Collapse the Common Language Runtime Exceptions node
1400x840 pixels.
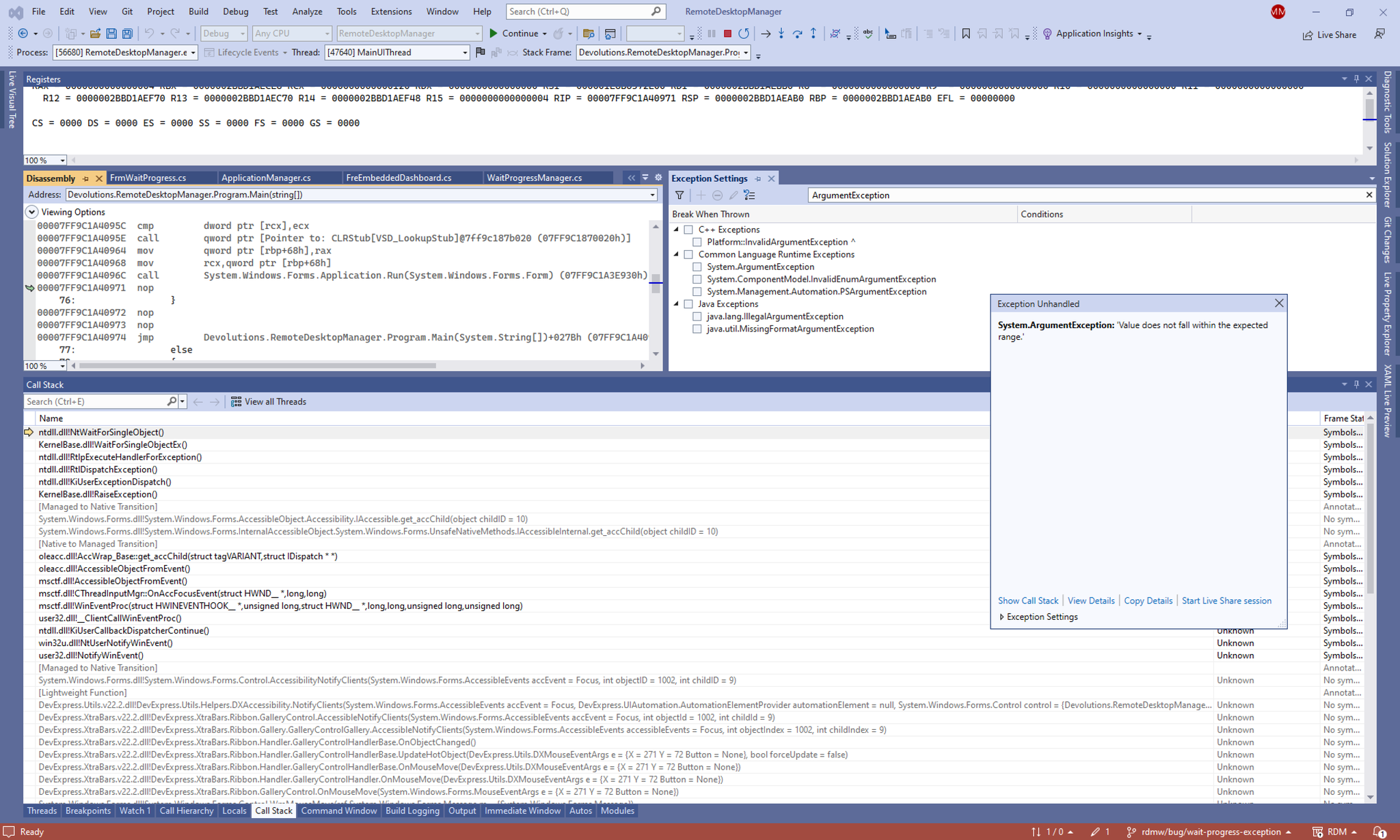coord(677,254)
